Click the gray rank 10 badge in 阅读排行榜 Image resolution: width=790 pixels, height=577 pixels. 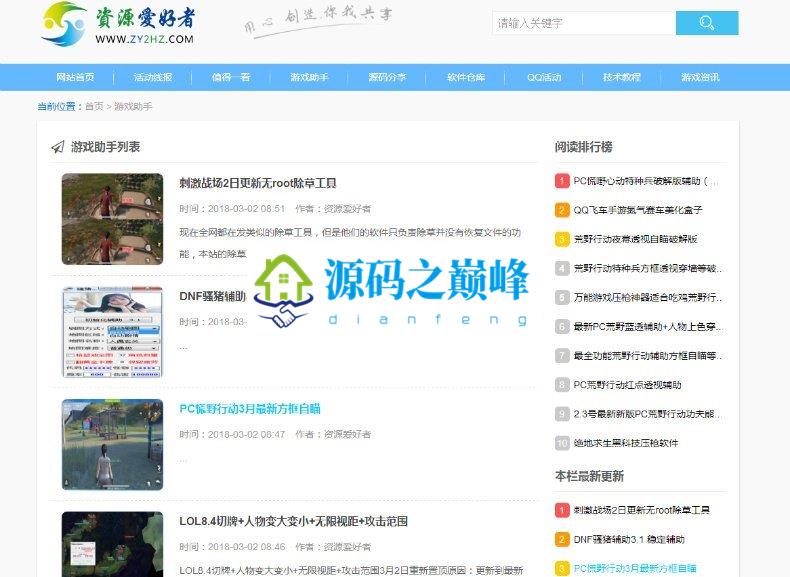point(562,443)
